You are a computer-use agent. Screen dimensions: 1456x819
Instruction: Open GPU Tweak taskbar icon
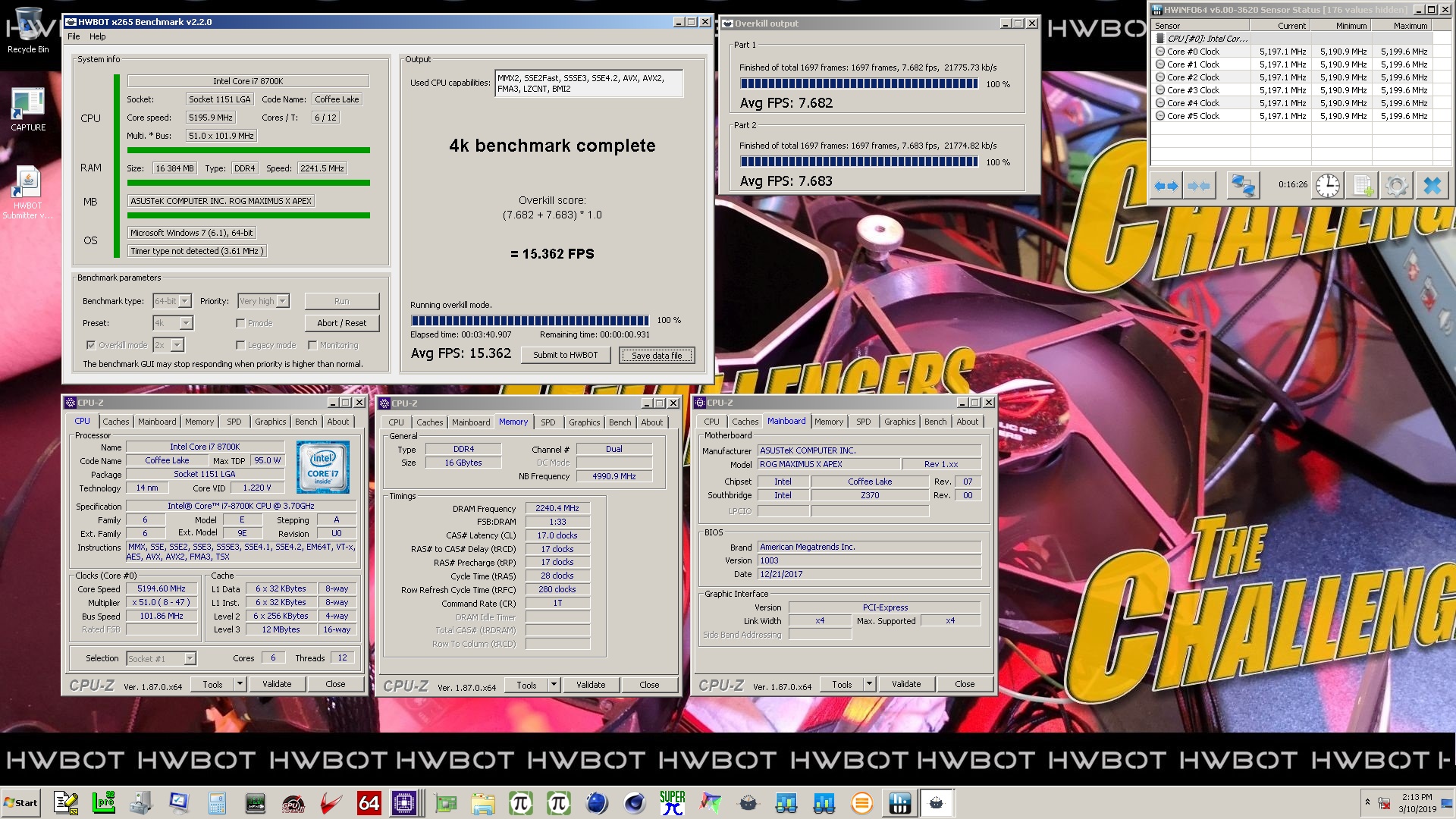tap(293, 803)
